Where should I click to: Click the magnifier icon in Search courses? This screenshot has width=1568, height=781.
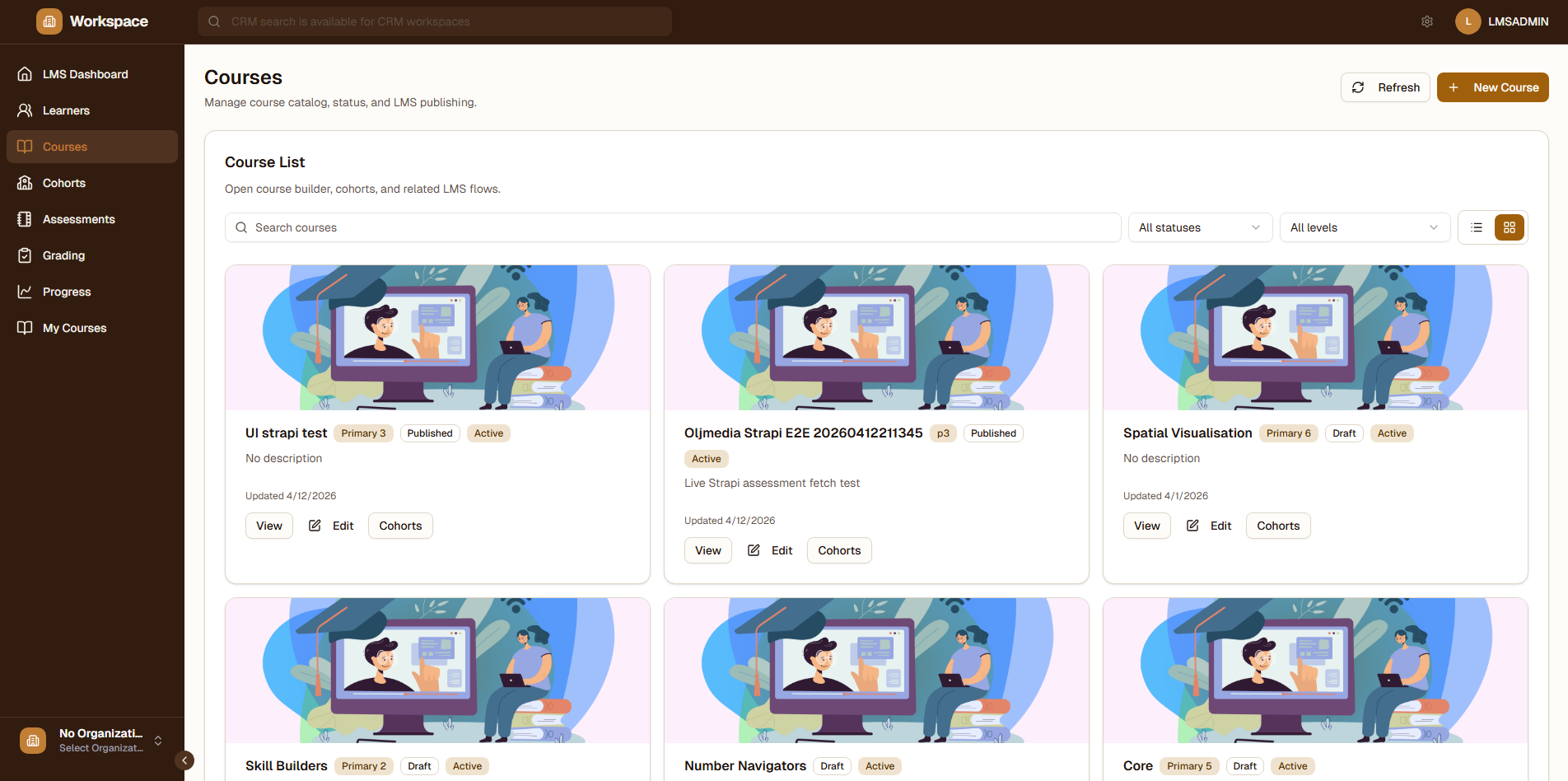point(241,227)
